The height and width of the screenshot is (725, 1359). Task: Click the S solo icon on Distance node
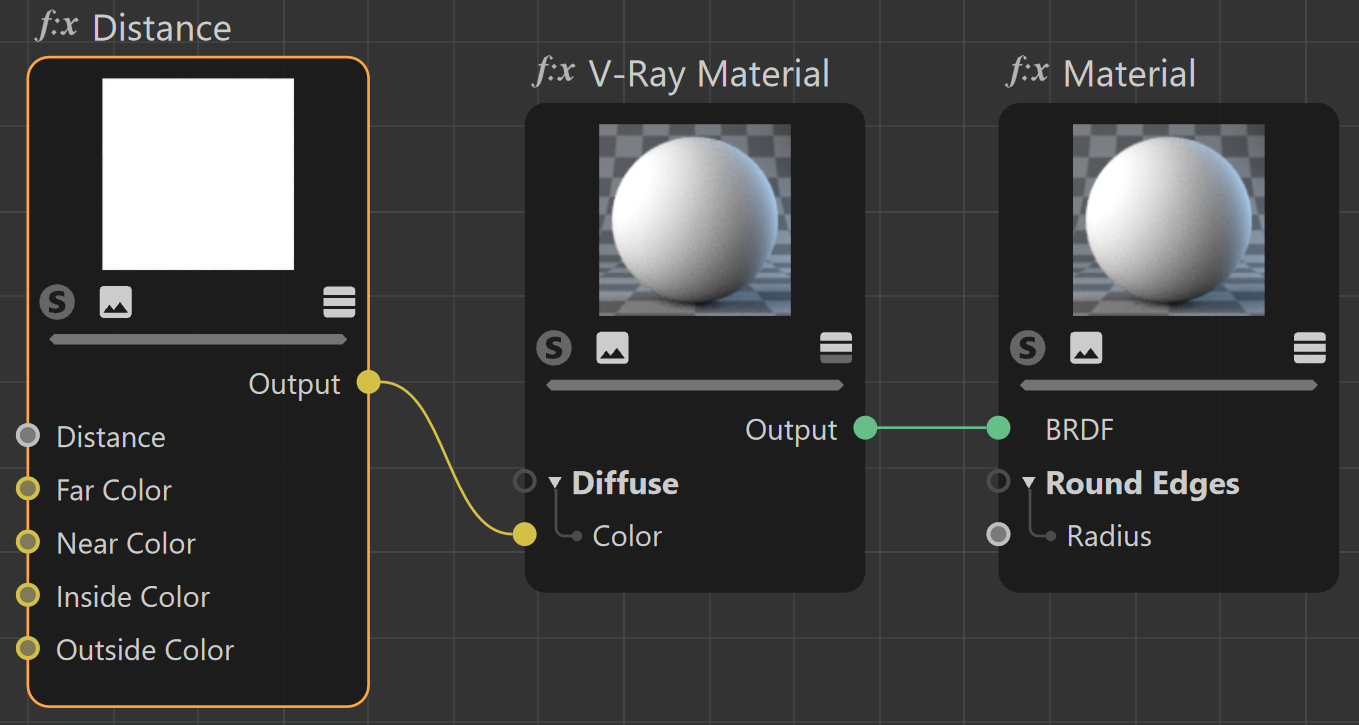[x=57, y=301]
